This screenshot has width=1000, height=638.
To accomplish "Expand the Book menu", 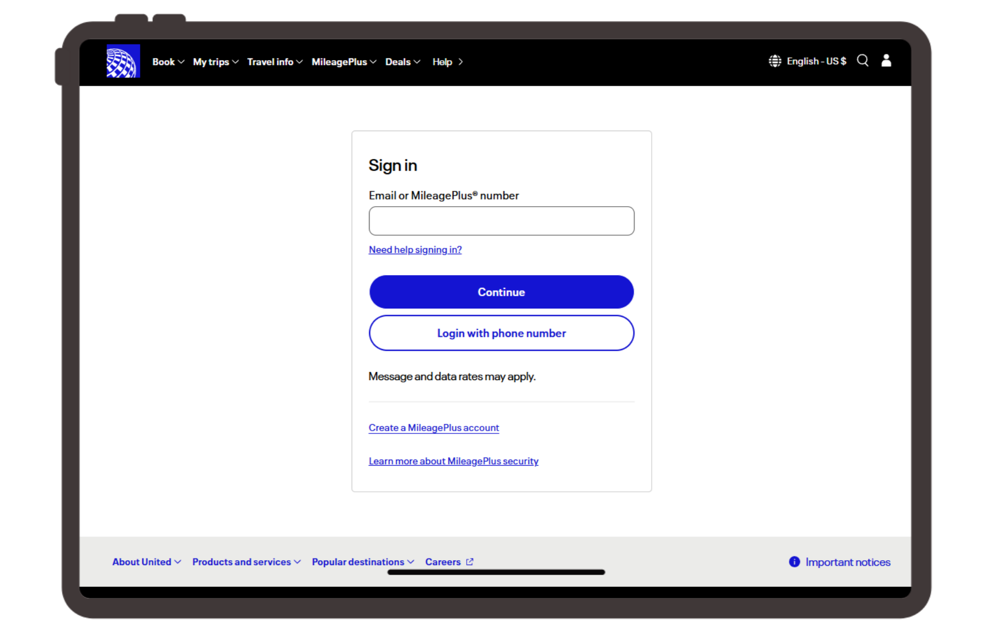I will [168, 62].
